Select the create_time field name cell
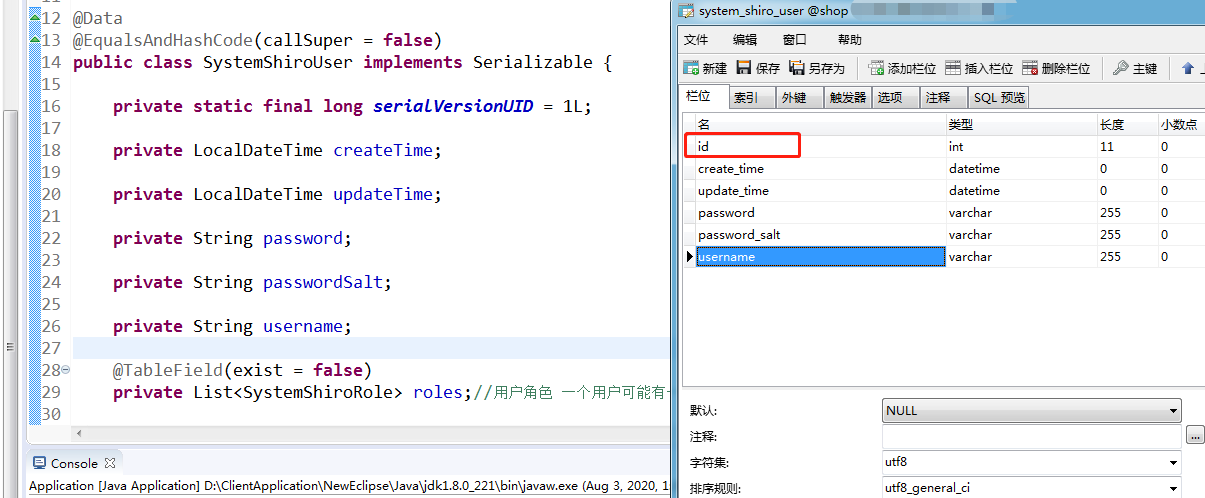 pyautogui.click(x=820, y=169)
